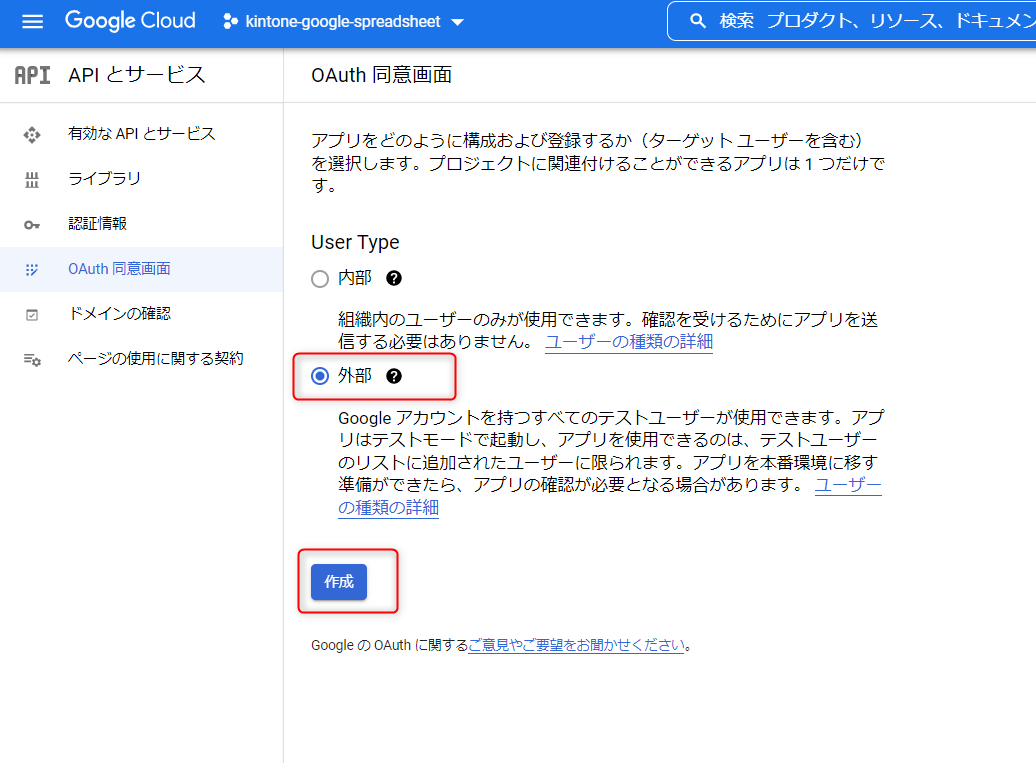Select the 内部 radio button
This screenshot has width=1036, height=763.
[320, 279]
